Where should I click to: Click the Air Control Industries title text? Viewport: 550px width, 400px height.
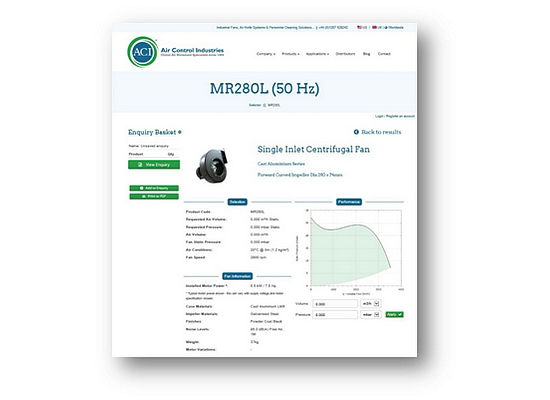click(x=192, y=50)
